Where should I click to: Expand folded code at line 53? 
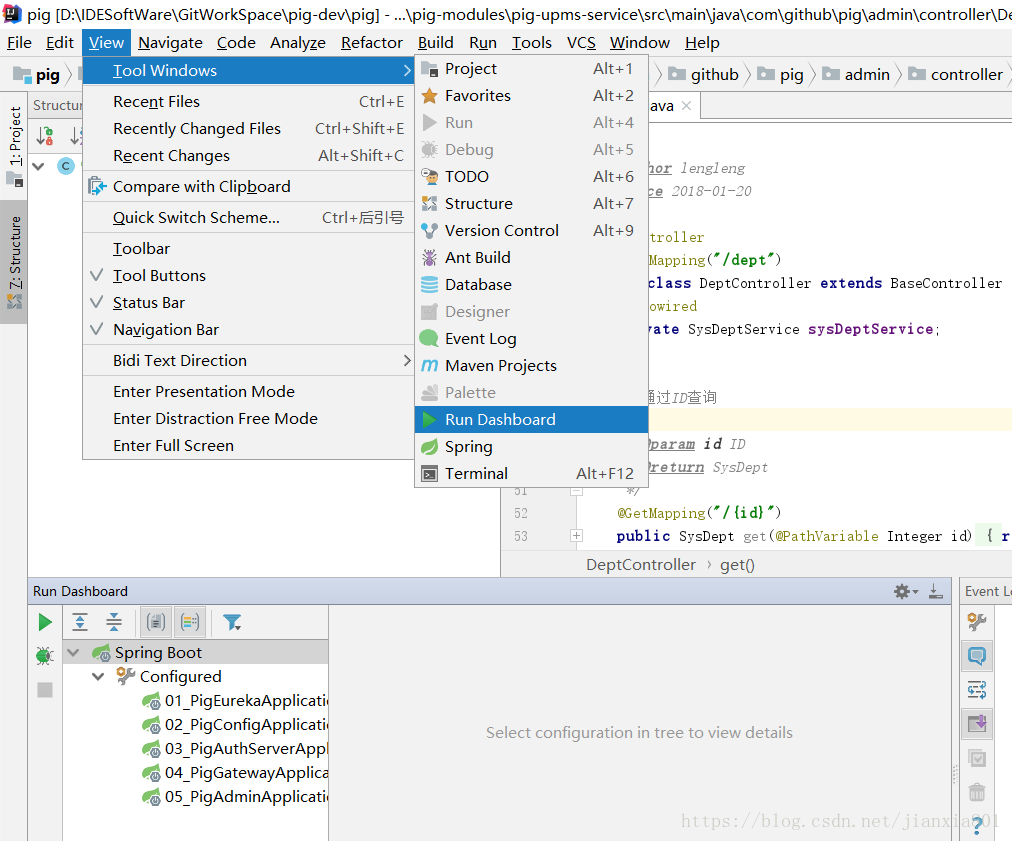(576, 536)
